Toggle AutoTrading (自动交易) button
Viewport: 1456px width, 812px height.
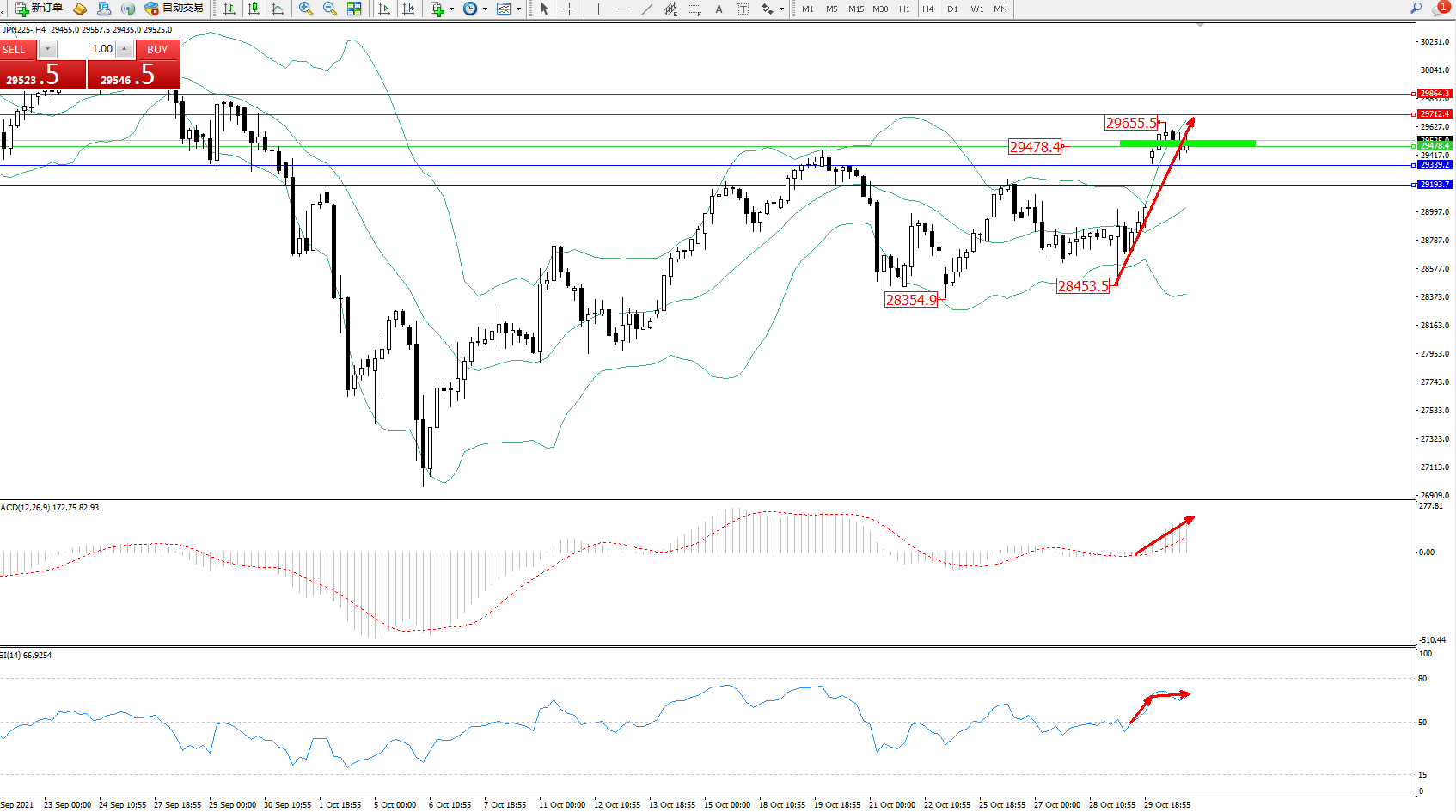click(x=174, y=9)
